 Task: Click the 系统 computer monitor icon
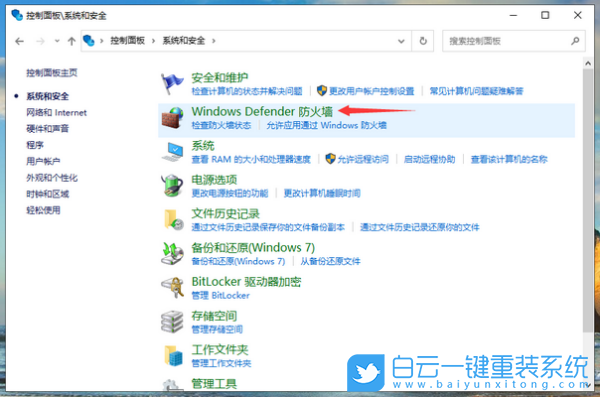coord(172,152)
